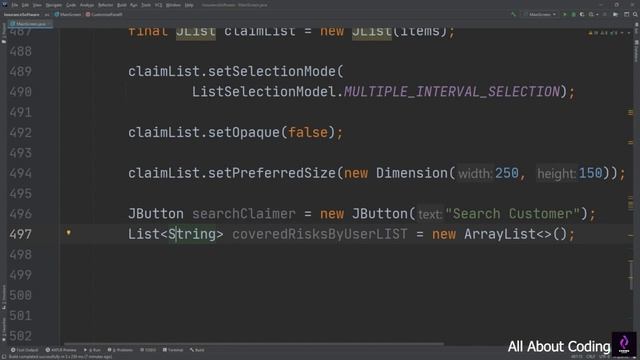640x360 pixels.
Task: Click the ListSelectionModel class name
Action: [264, 92]
